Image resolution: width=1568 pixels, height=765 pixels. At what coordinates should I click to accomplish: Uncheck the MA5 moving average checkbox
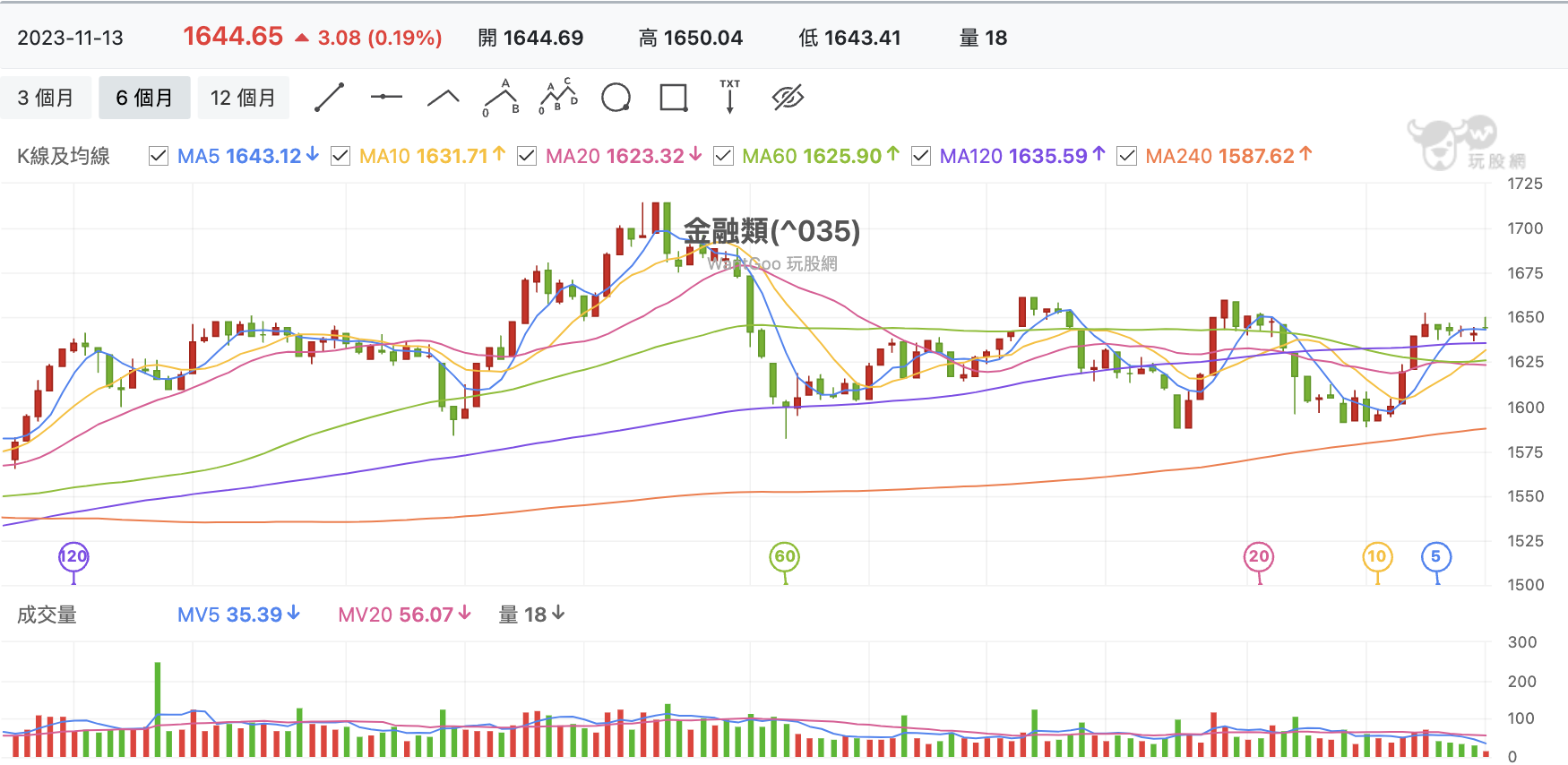(x=159, y=156)
